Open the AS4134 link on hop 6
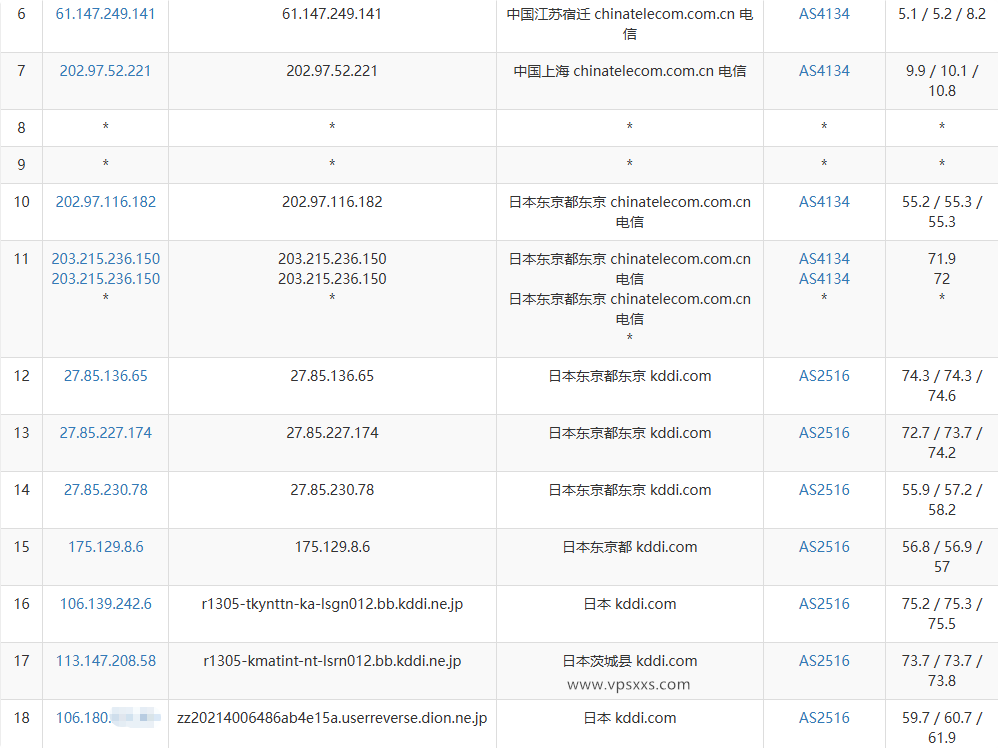This screenshot has width=998, height=748. [x=823, y=14]
